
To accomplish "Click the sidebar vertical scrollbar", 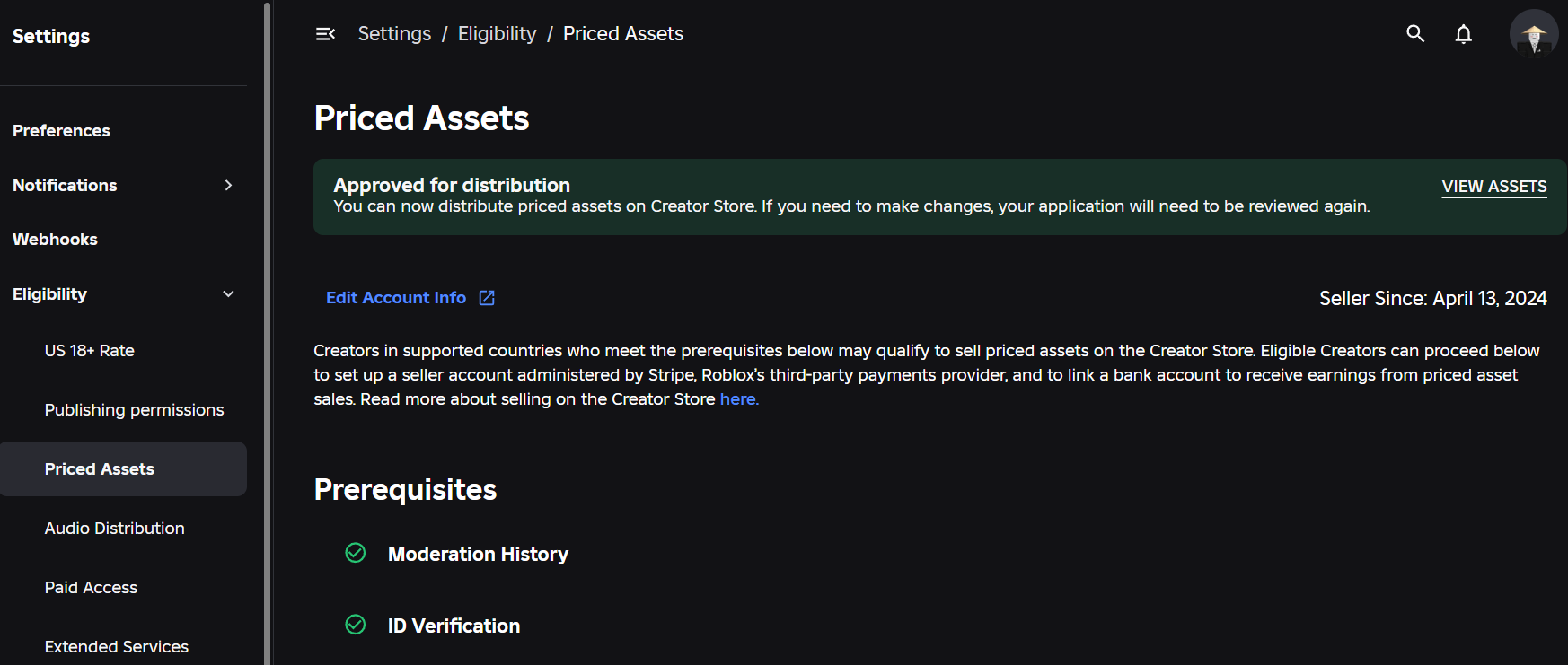I will 267,332.
